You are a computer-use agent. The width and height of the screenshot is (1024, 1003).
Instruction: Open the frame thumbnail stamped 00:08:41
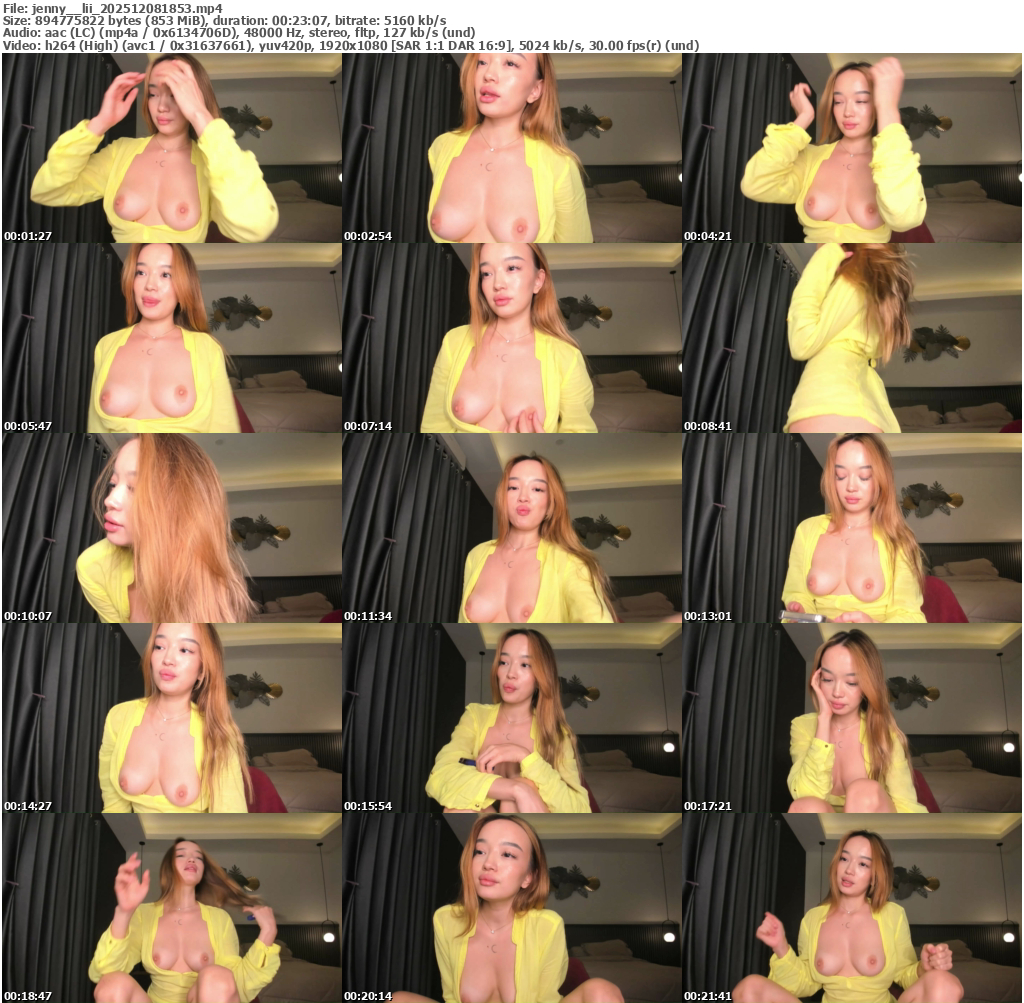(x=852, y=338)
